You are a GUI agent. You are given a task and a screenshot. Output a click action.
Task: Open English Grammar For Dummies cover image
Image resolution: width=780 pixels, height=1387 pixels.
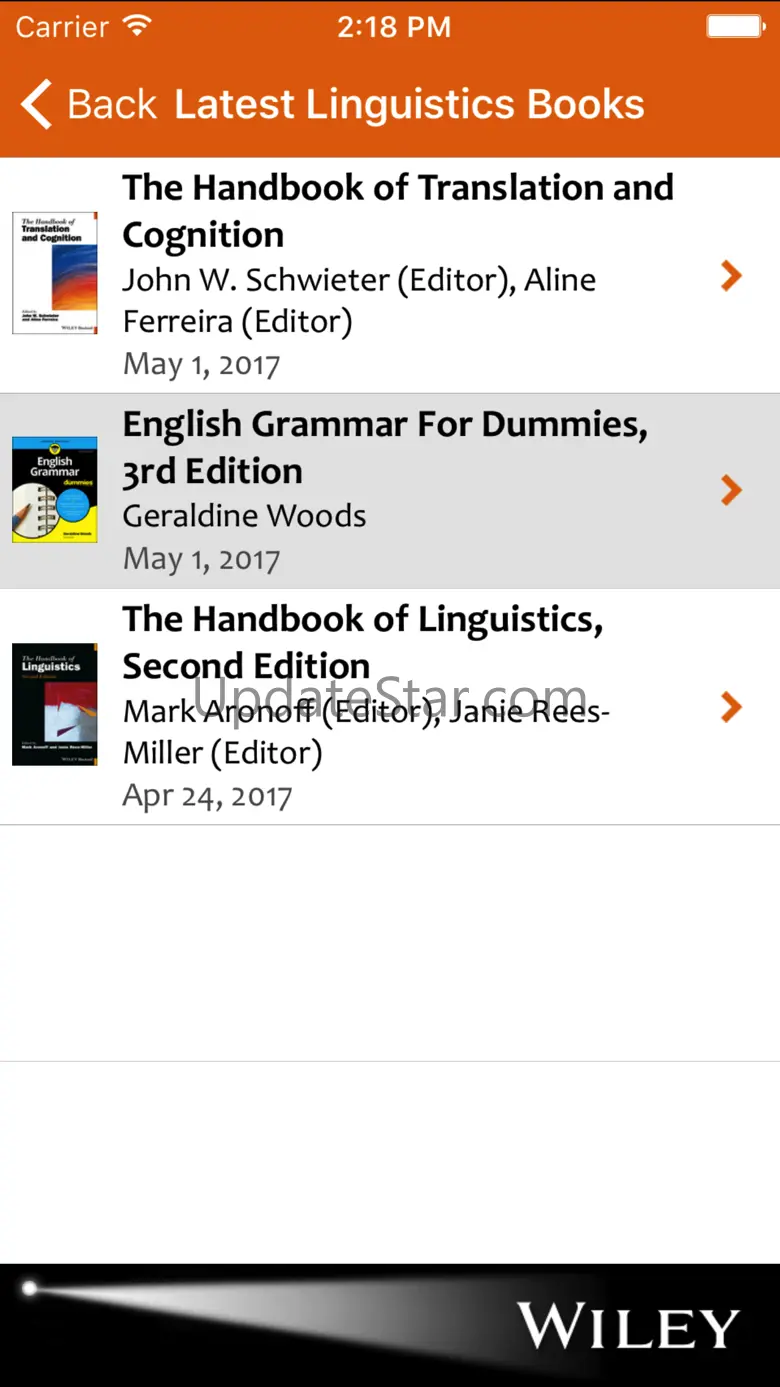point(55,490)
